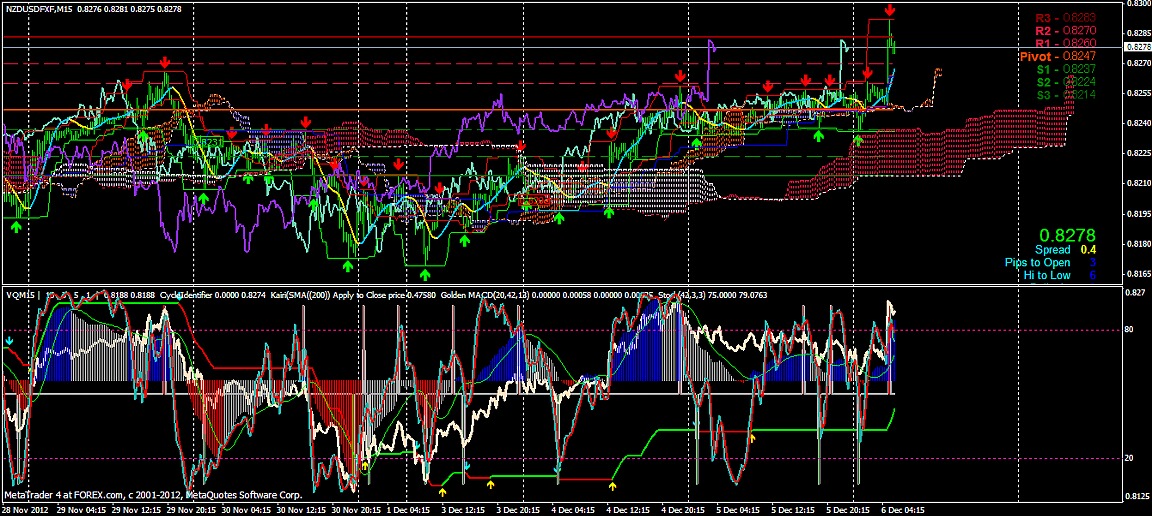The height and width of the screenshot is (516, 1152).
Task: Click the 30 Nov 20:15 time label
Action: pos(356,509)
